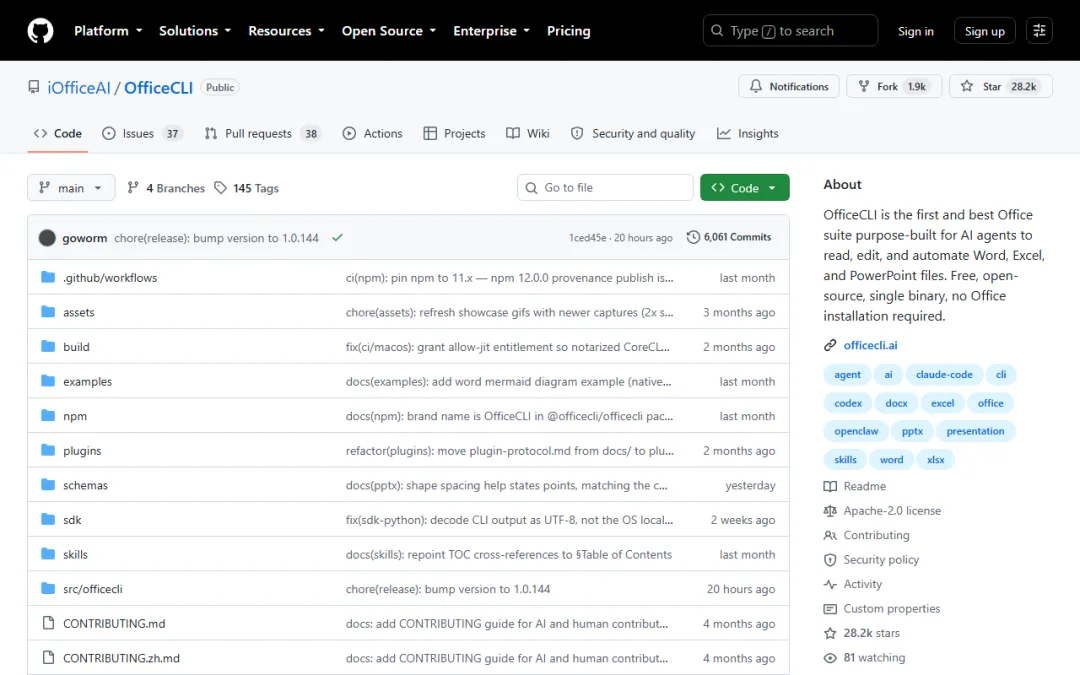Viewport: 1080px width, 675px height.
Task: Click the link icon beside officecli.ai
Action: 830,345
